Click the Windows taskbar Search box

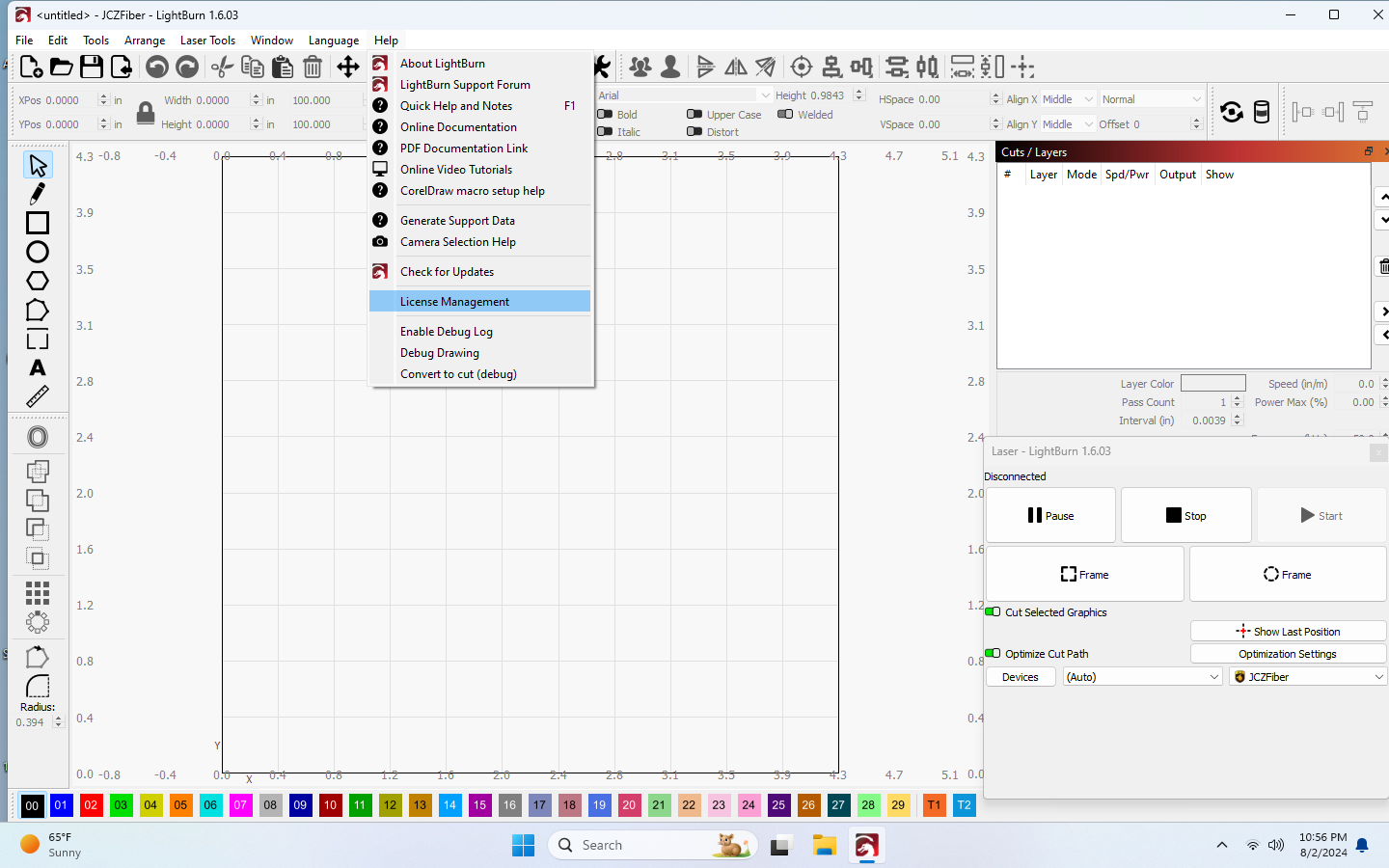pyautogui.click(x=652, y=846)
